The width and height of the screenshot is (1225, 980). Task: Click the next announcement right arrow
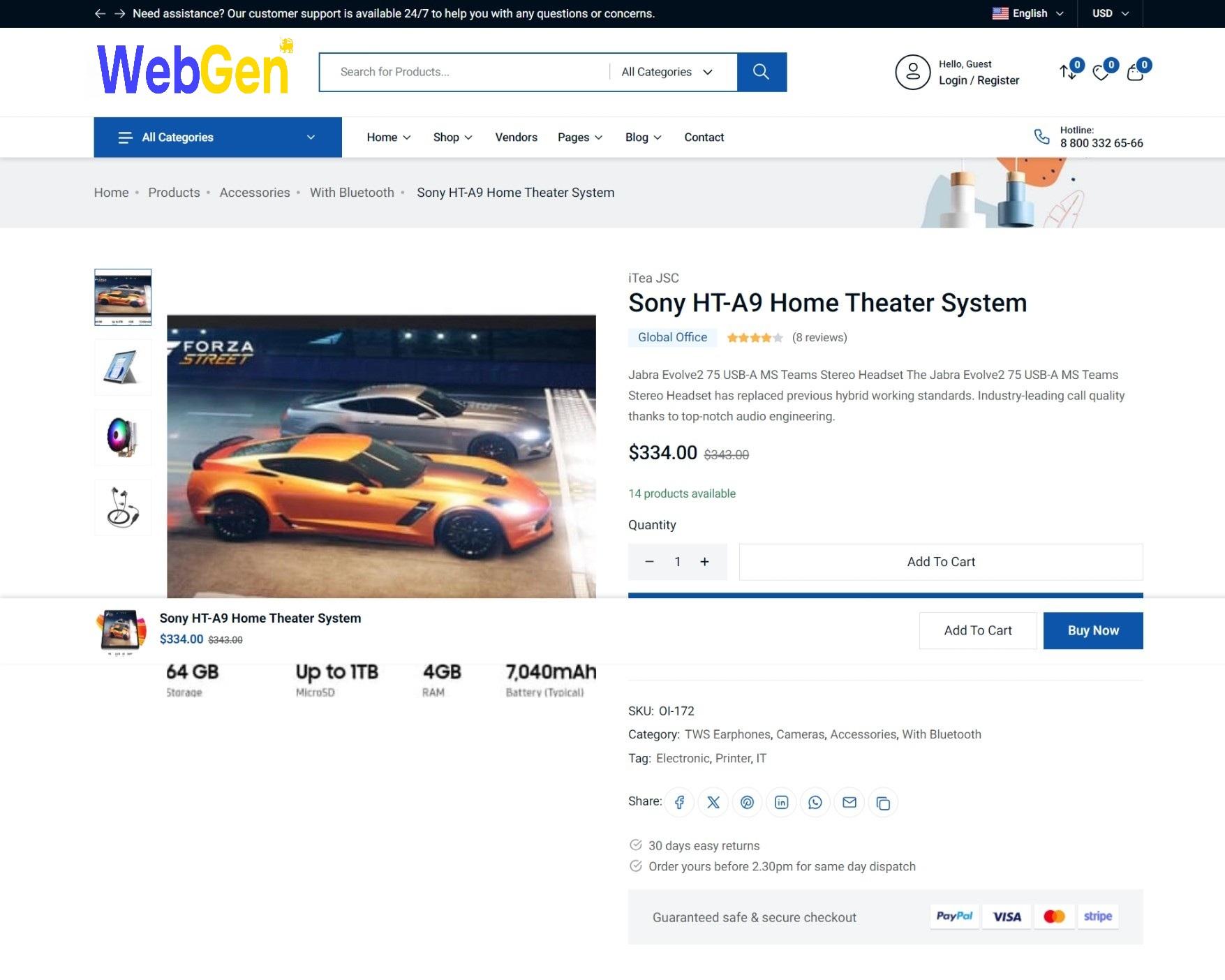pos(120,13)
